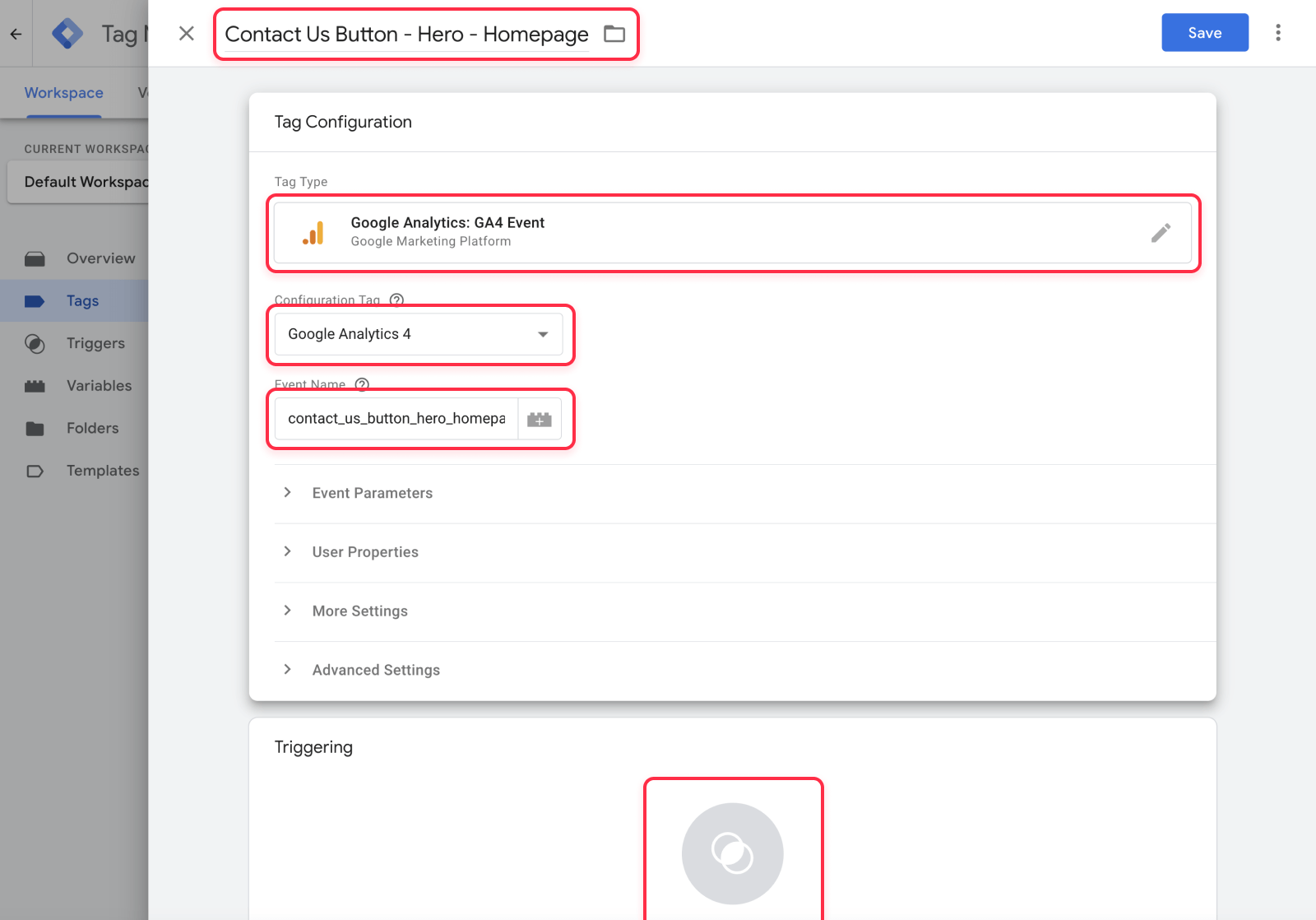Click the tag name title field
This screenshot has height=920, width=1316.
(x=406, y=34)
